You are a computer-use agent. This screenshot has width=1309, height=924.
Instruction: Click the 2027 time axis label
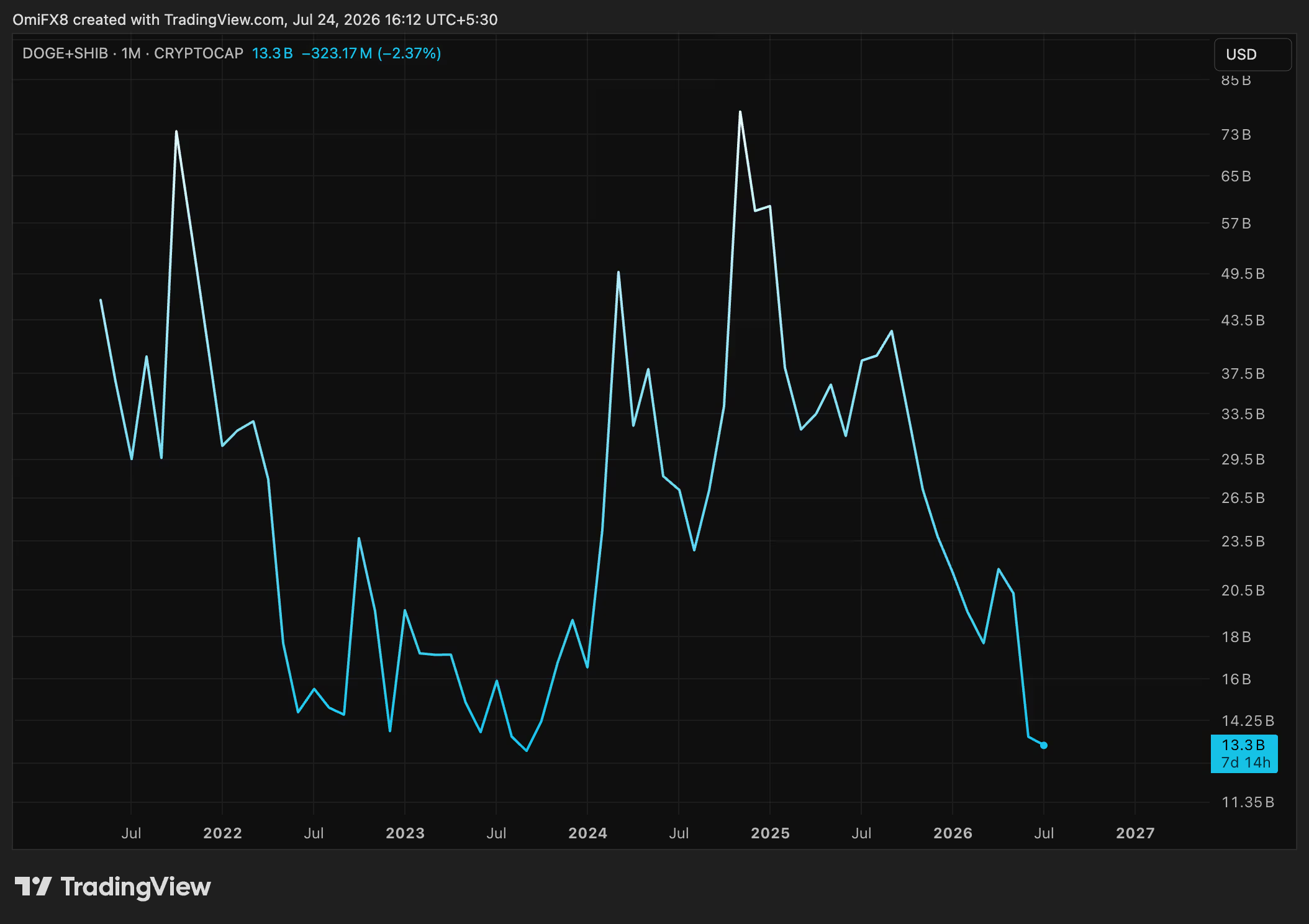(1135, 833)
